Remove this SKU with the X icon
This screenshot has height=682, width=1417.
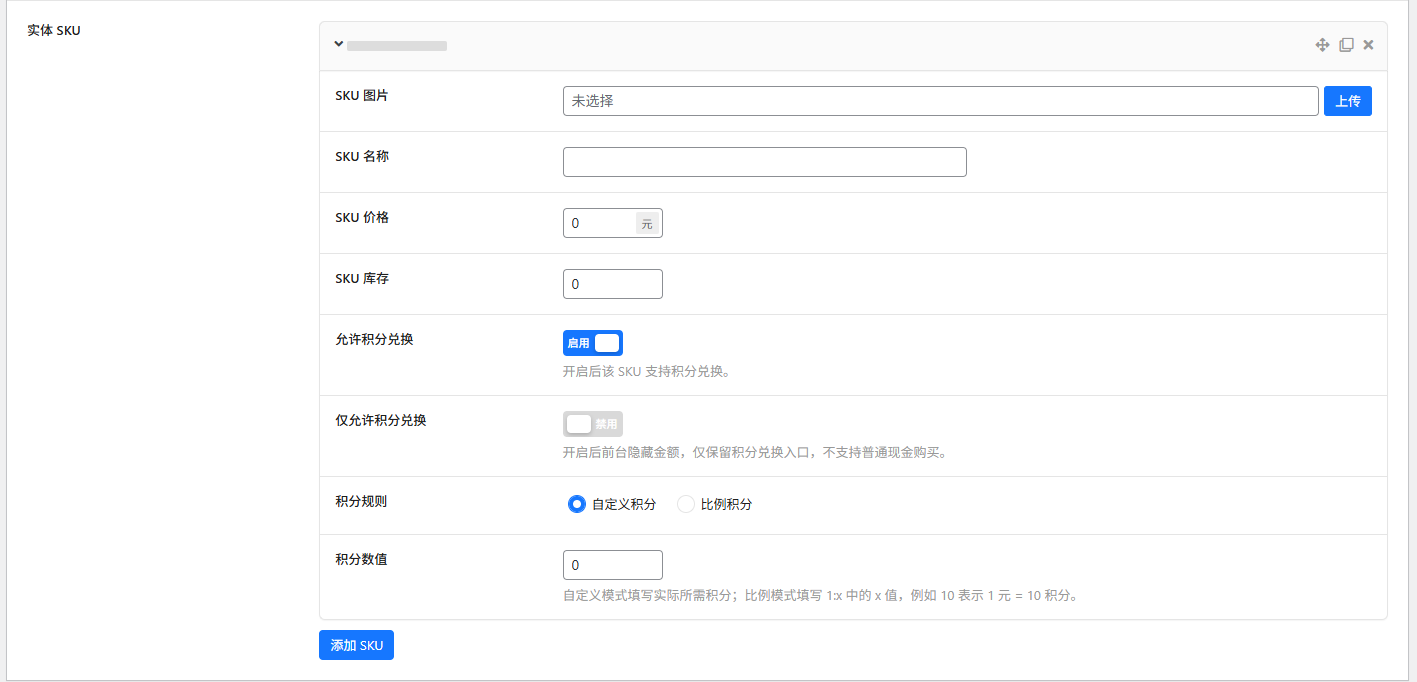click(x=1368, y=45)
